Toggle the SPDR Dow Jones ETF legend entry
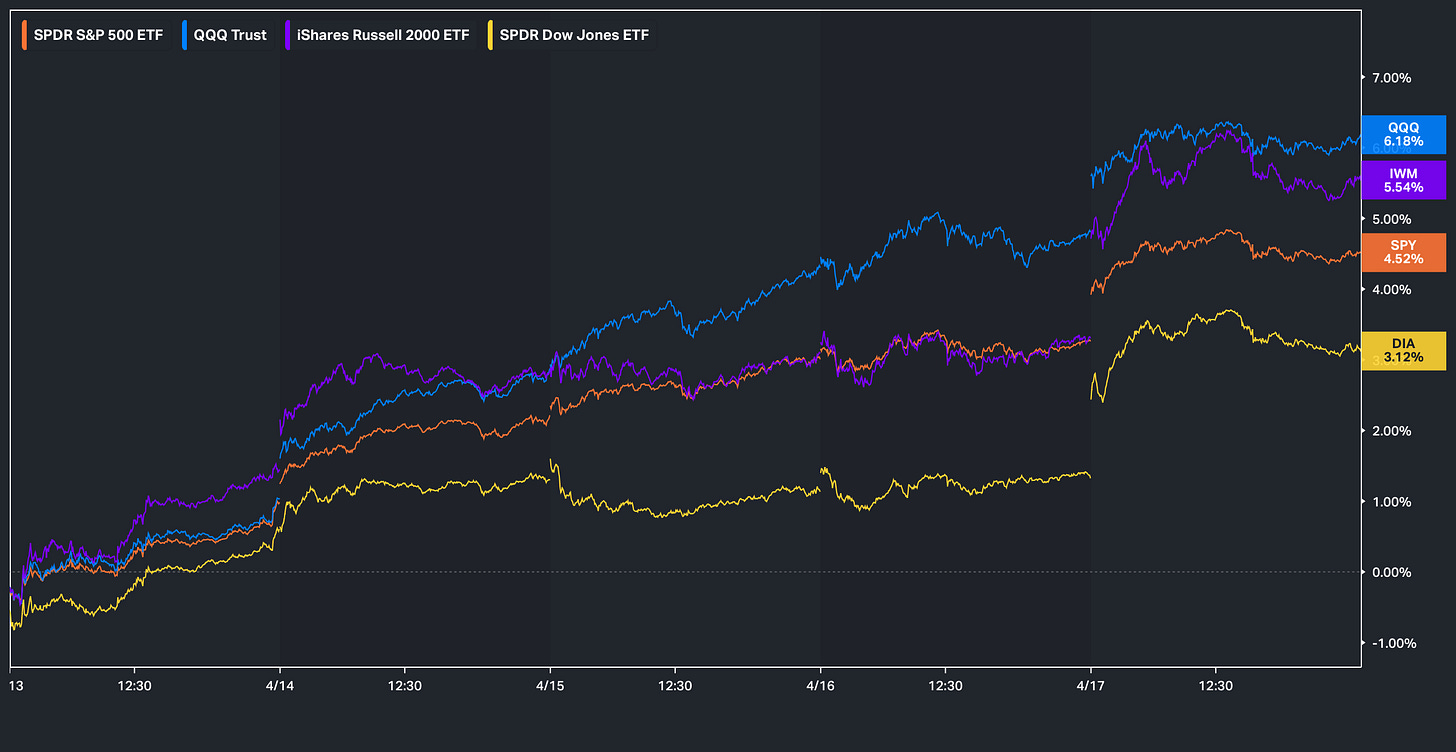1456x752 pixels. point(569,34)
